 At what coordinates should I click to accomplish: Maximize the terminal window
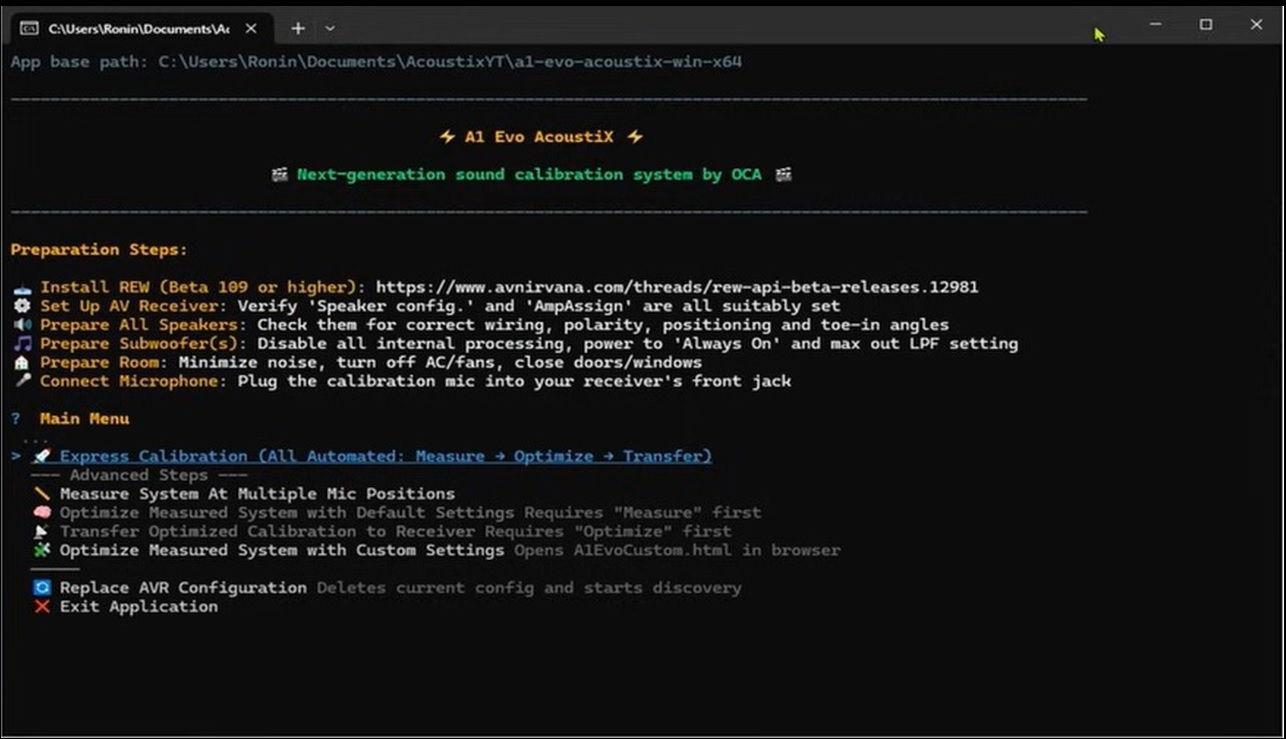click(1206, 25)
